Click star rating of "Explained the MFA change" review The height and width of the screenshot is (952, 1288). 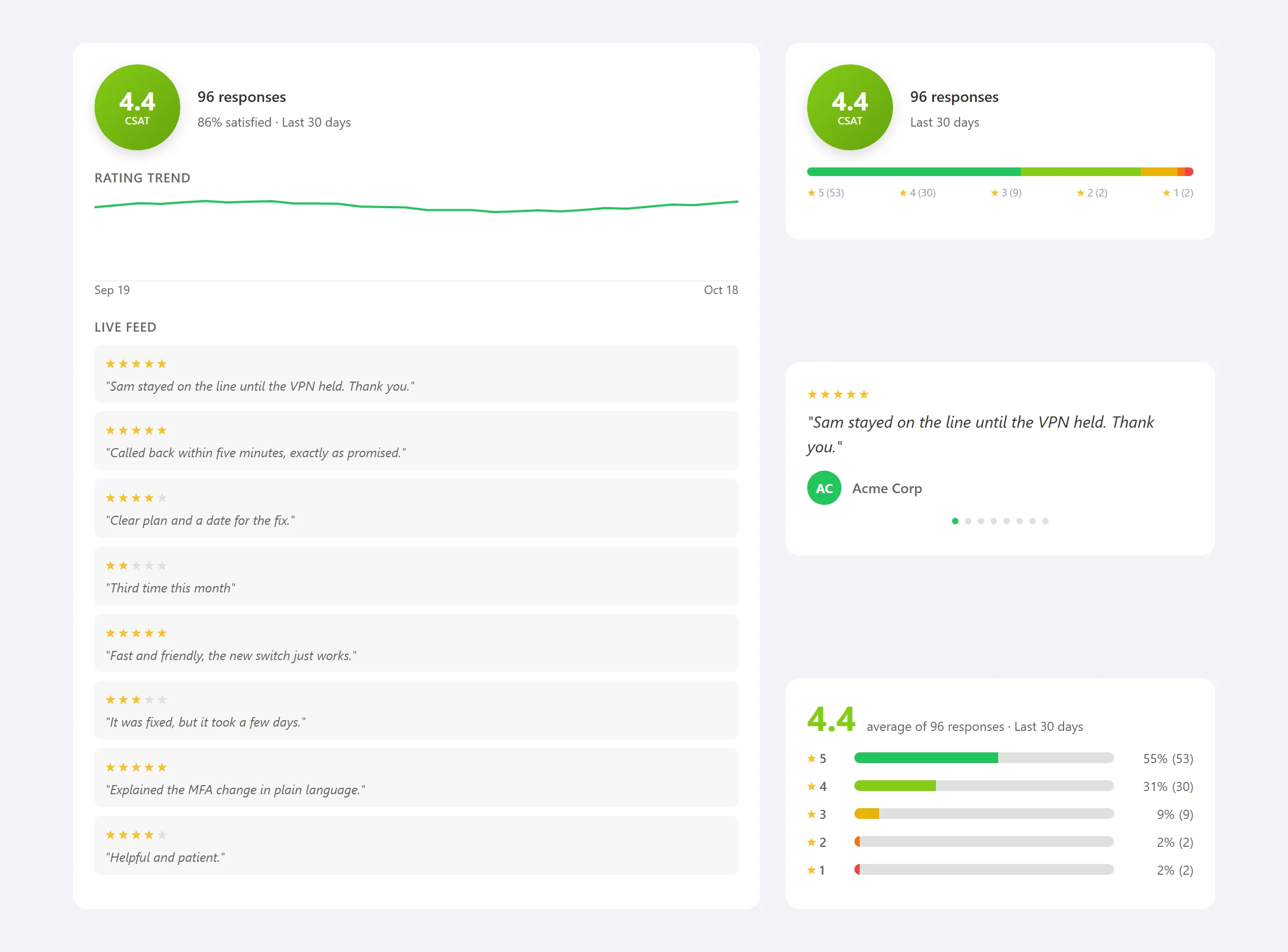click(x=136, y=767)
